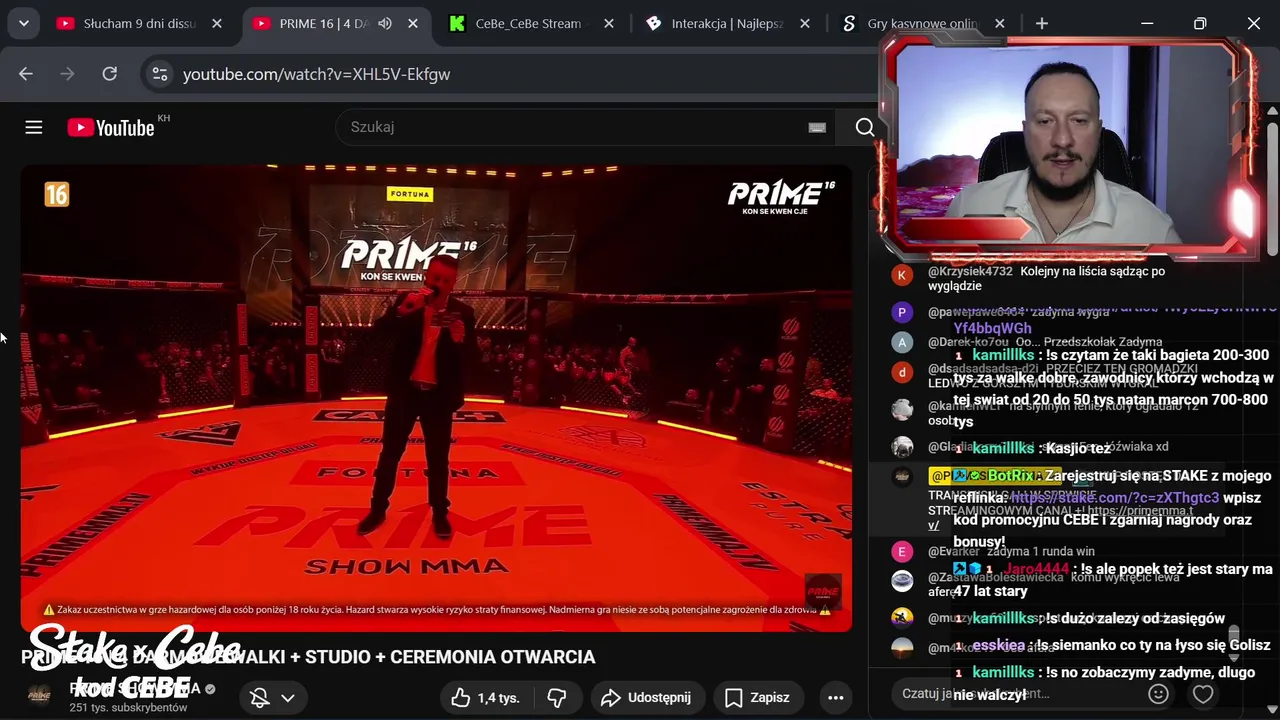
Task: Like the video (1,4 tys.)
Action: click(486, 698)
